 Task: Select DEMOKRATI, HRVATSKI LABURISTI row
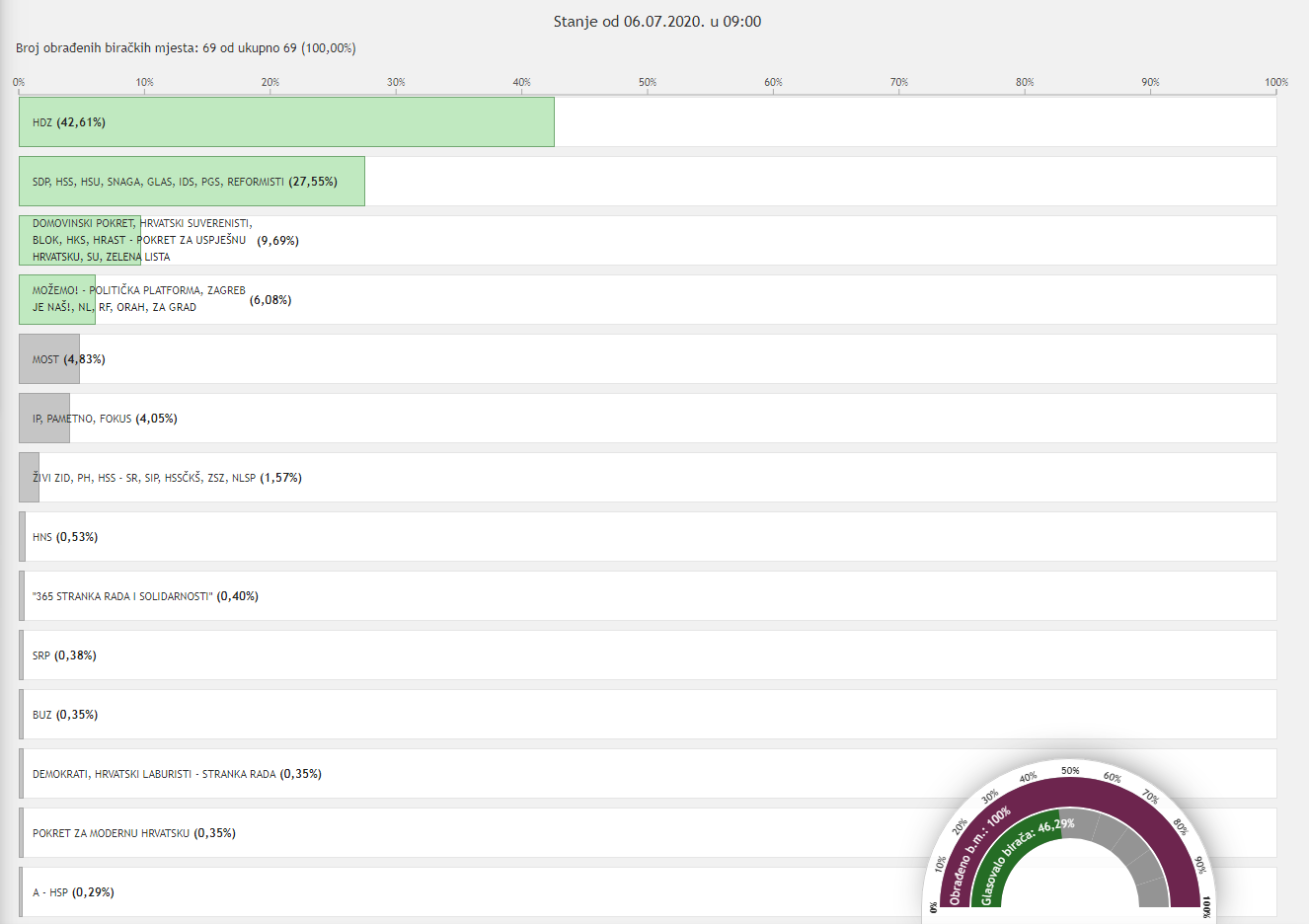point(648,774)
